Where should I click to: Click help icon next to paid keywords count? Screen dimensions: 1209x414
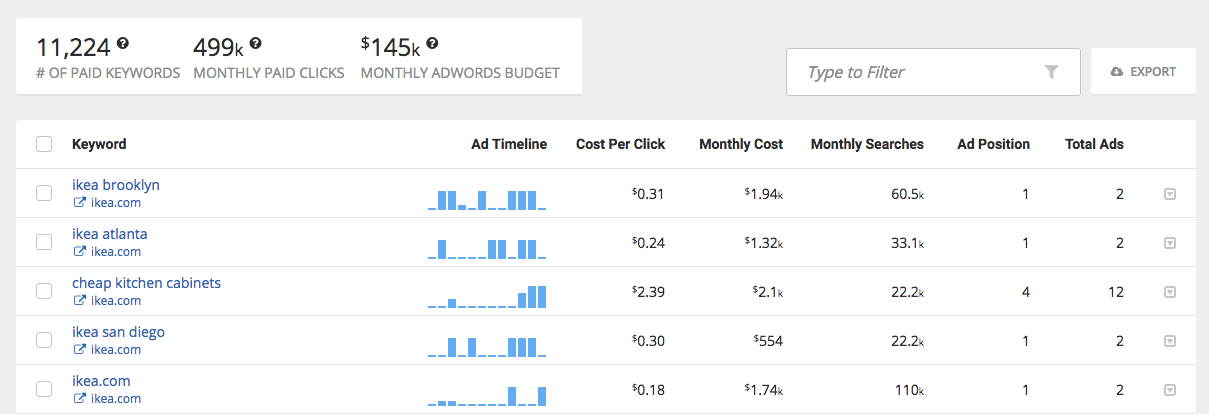(x=123, y=43)
